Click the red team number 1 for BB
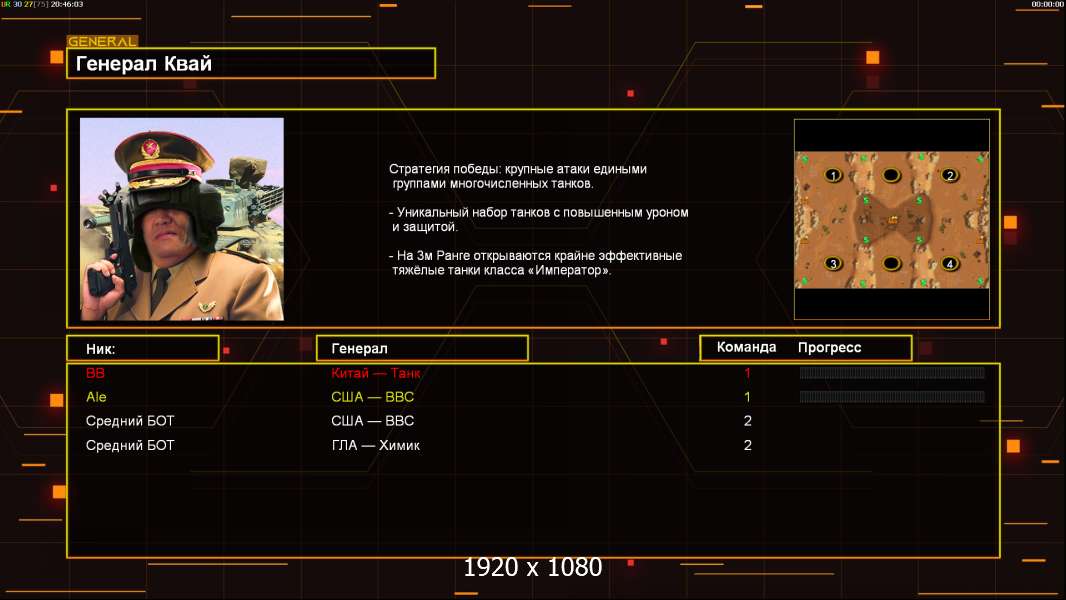Screen dimensions: 1066x600 [x=747, y=372]
